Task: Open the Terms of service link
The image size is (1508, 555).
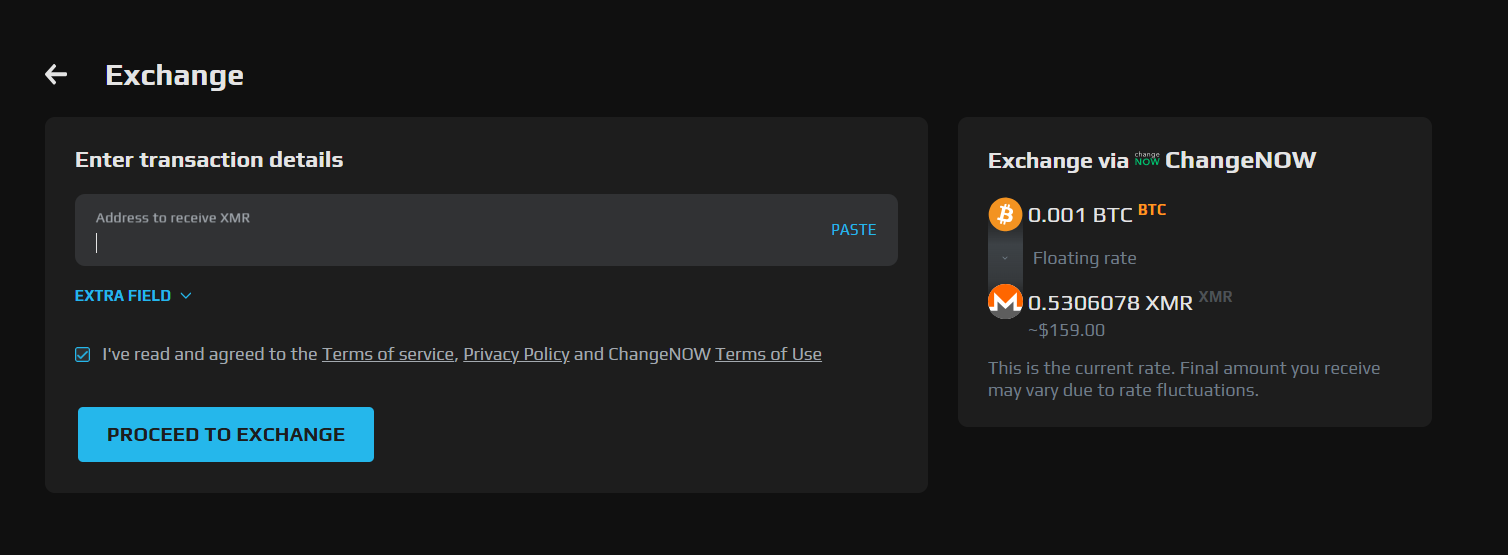Action: pyautogui.click(x=387, y=354)
